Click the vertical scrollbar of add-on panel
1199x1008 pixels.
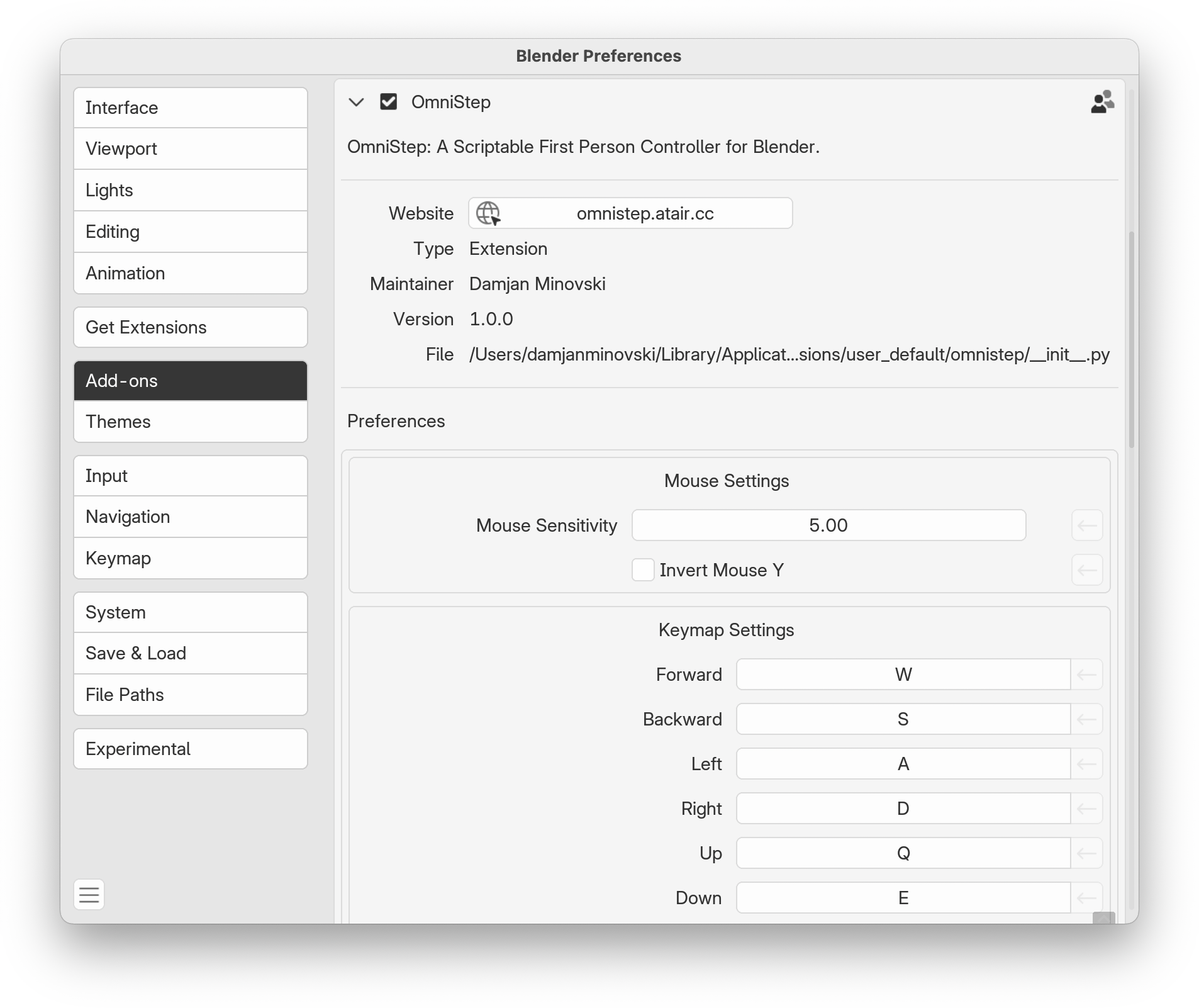pyautogui.click(x=1131, y=340)
